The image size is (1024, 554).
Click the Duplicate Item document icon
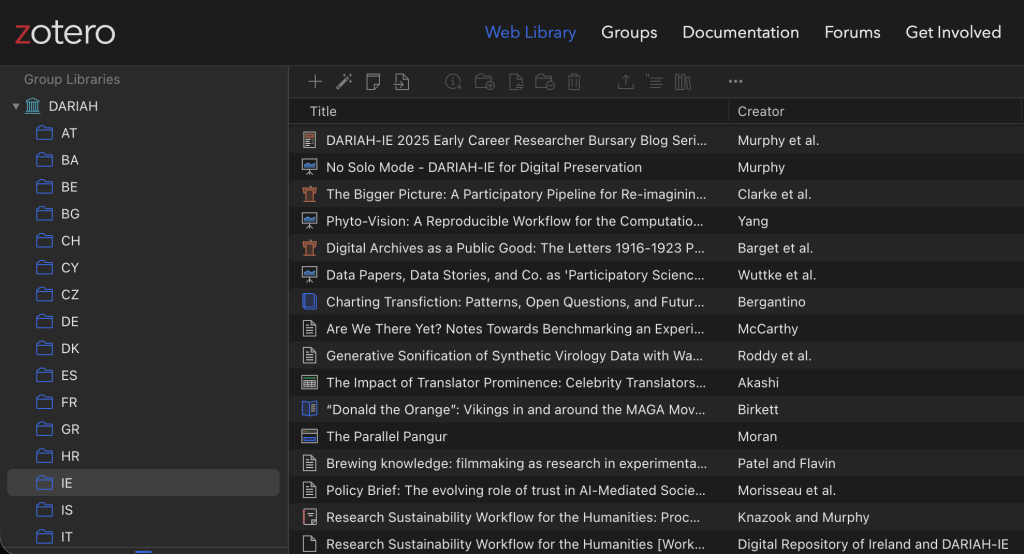tap(516, 82)
